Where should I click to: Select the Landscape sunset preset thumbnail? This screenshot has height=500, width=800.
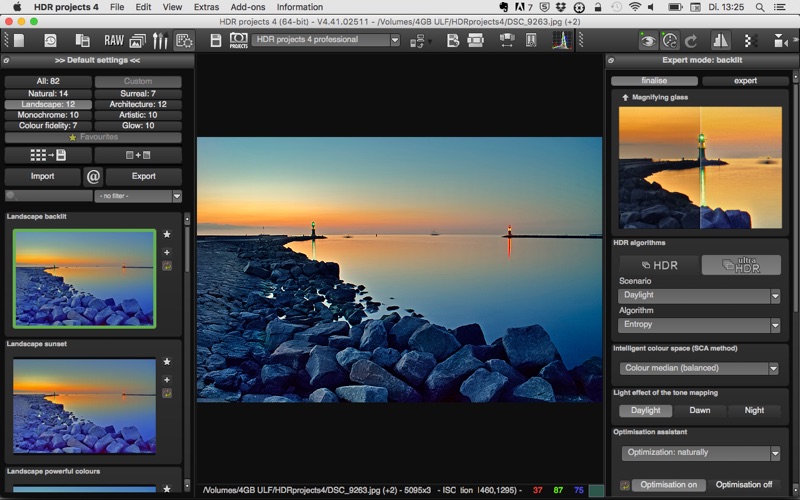(x=84, y=406)
